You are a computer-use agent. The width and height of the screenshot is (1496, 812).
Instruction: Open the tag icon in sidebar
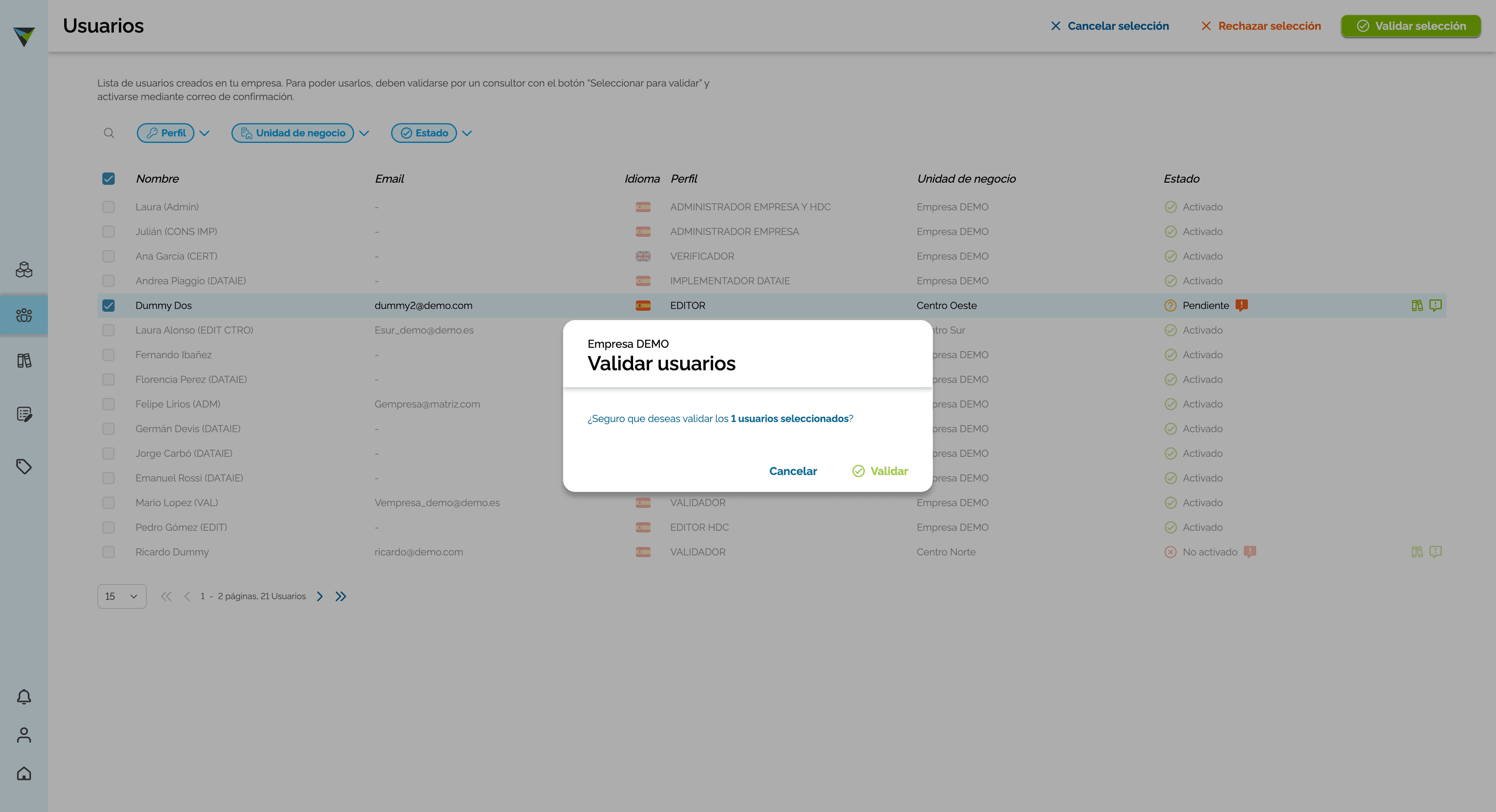pos(24,466)
